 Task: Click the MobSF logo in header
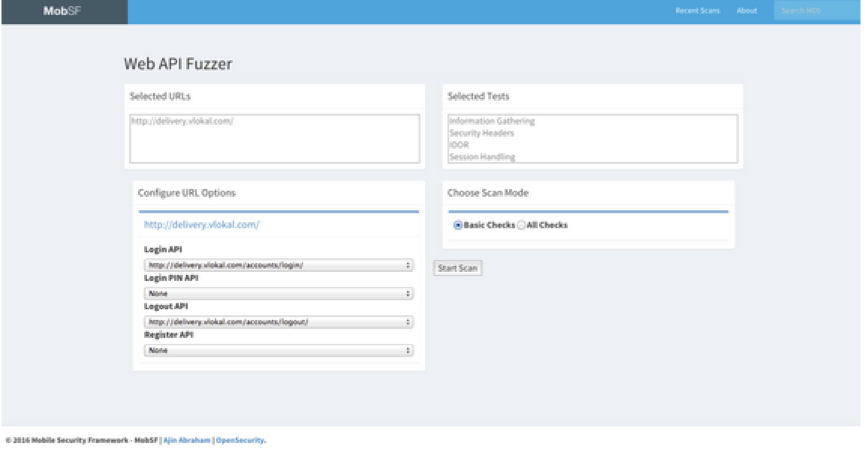coord(61,11)
